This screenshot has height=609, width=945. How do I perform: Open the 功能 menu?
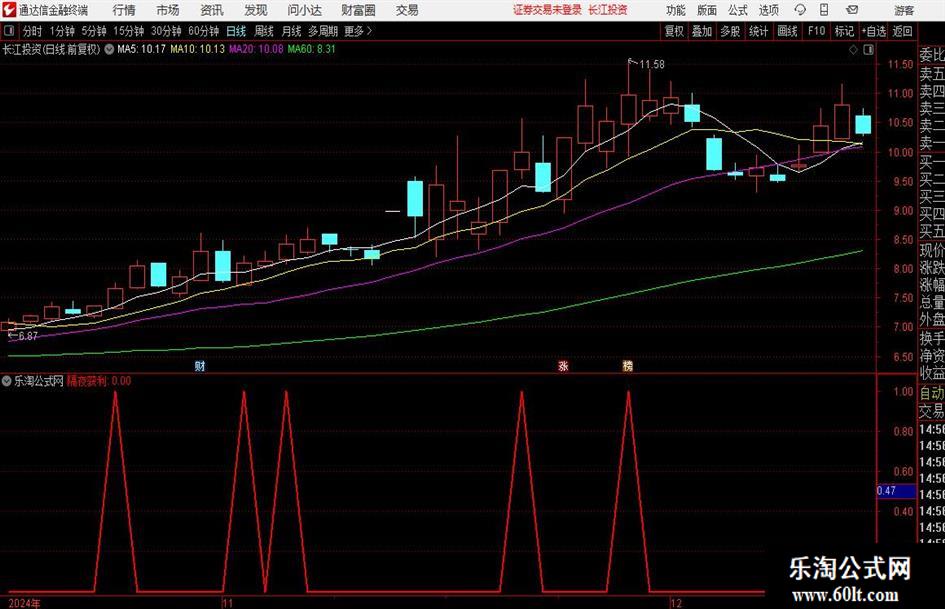coord(676,10)
